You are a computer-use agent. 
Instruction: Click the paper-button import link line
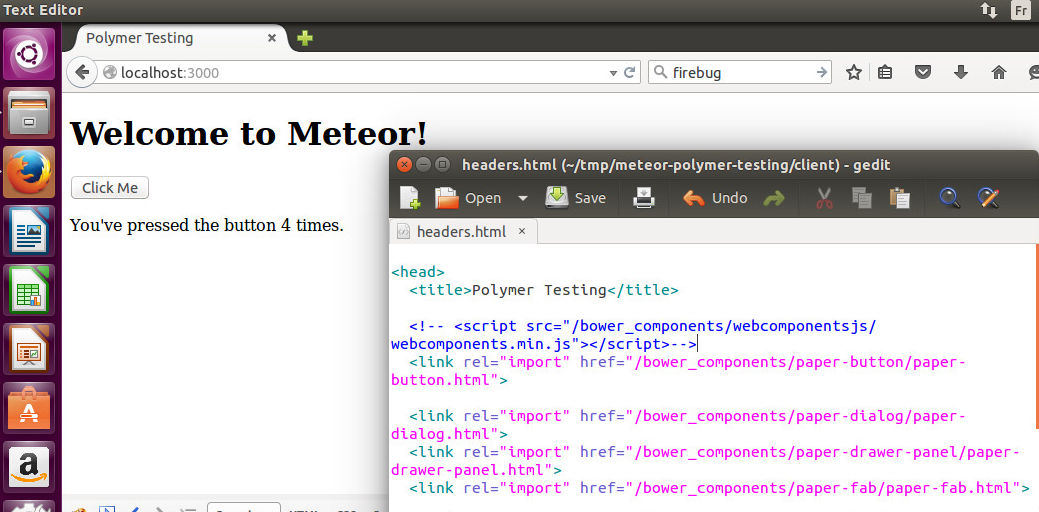pos(687,362)
